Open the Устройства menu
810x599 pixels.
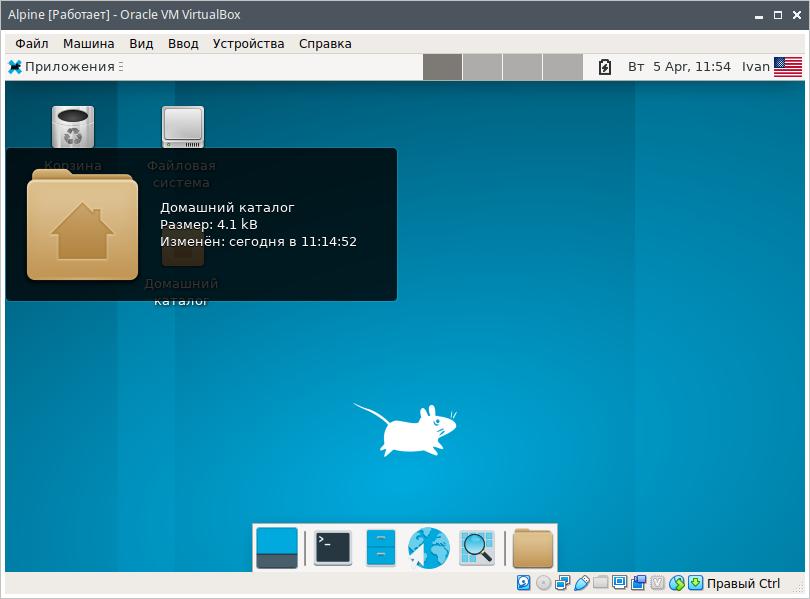248,43
